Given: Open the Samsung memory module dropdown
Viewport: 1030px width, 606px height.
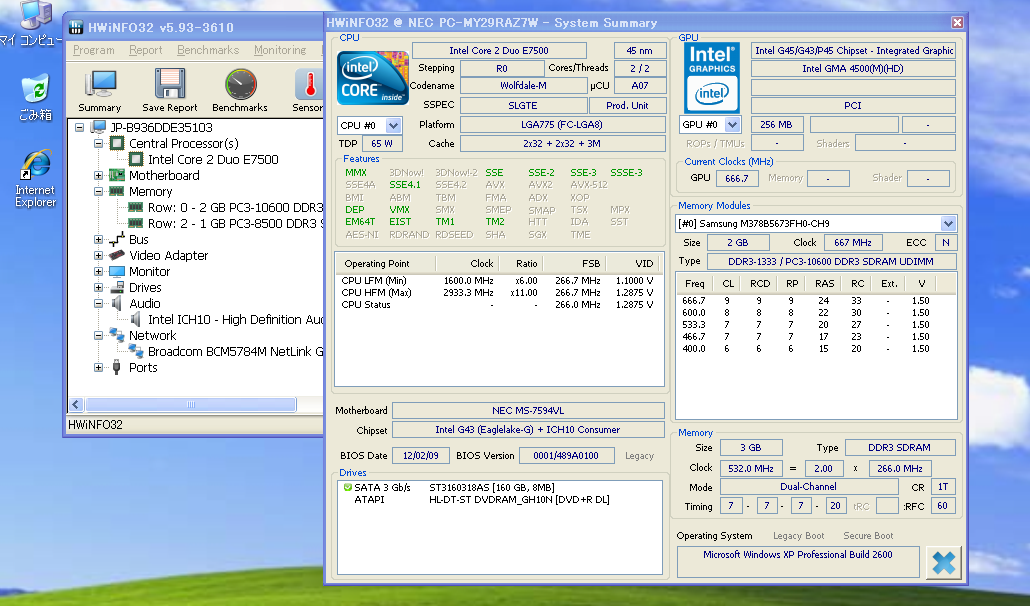Looking at the screenshot, I should (948, 223).
